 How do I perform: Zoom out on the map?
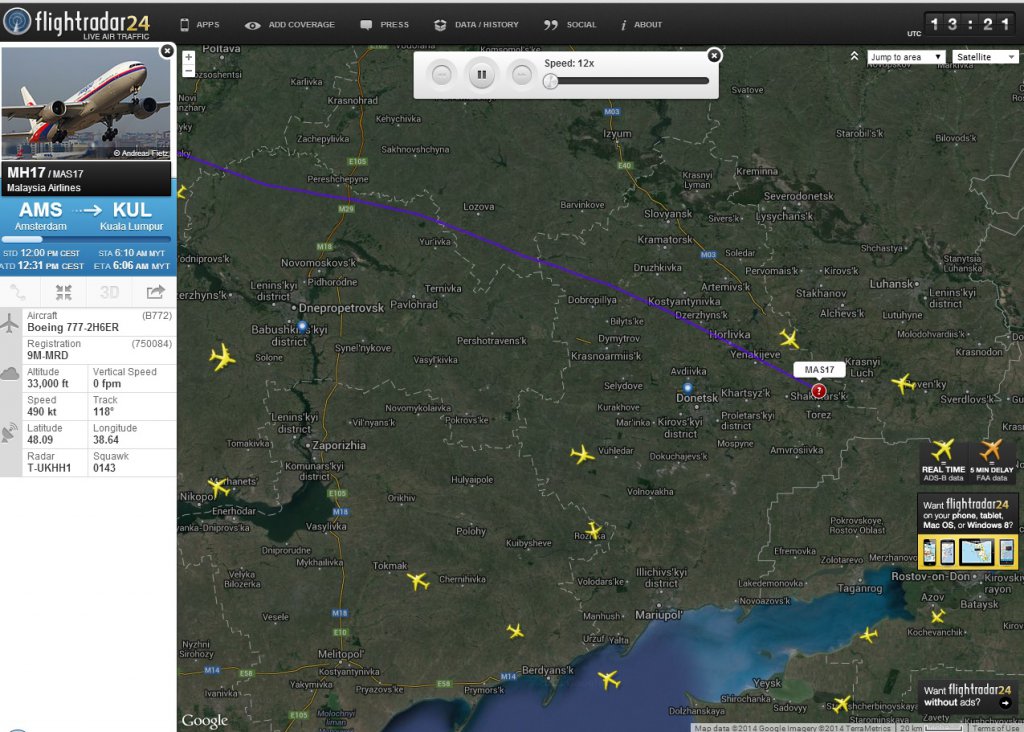tap(189, 71)
